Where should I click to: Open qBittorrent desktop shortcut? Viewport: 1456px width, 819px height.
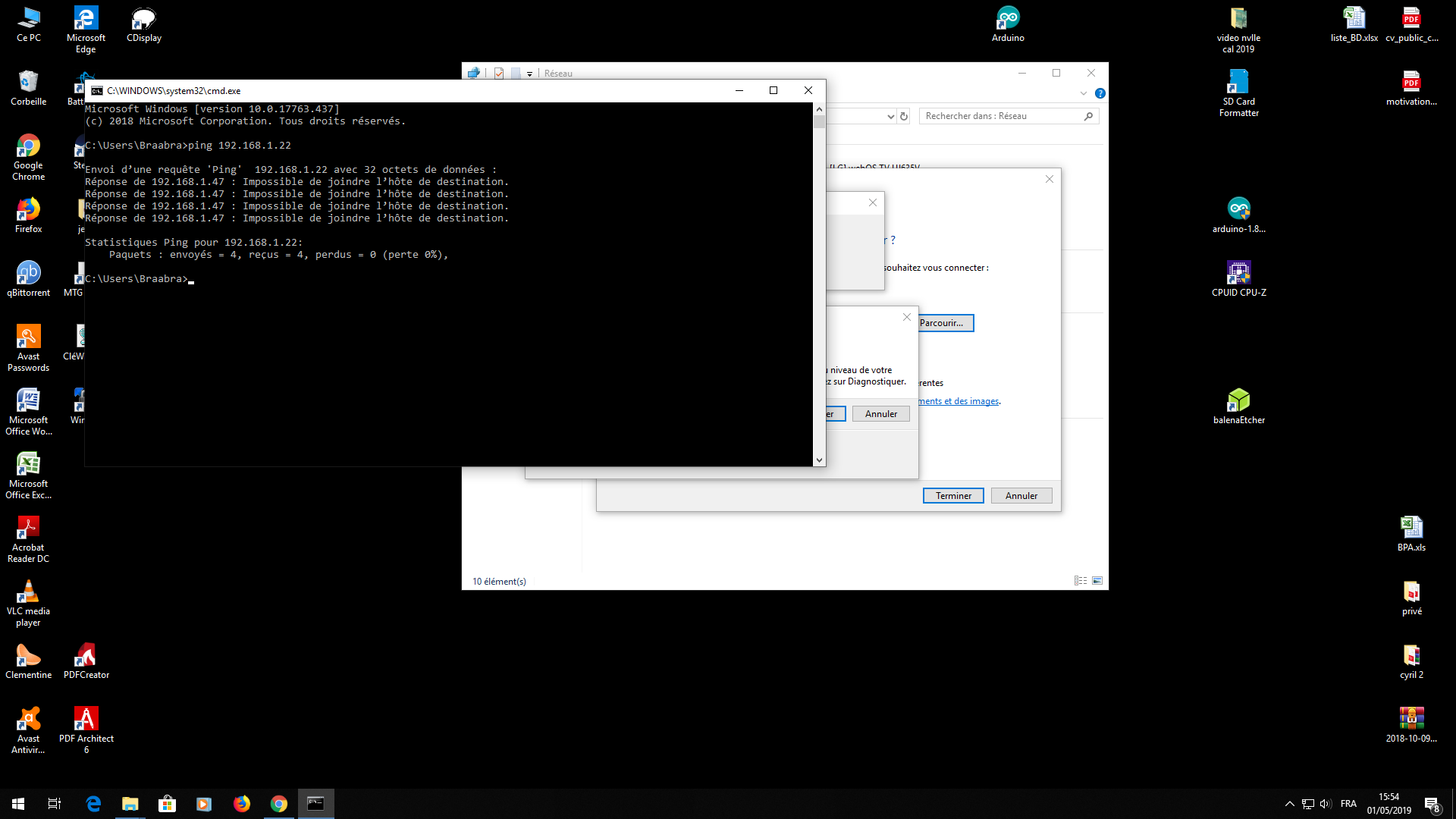[x=29, y=279]
